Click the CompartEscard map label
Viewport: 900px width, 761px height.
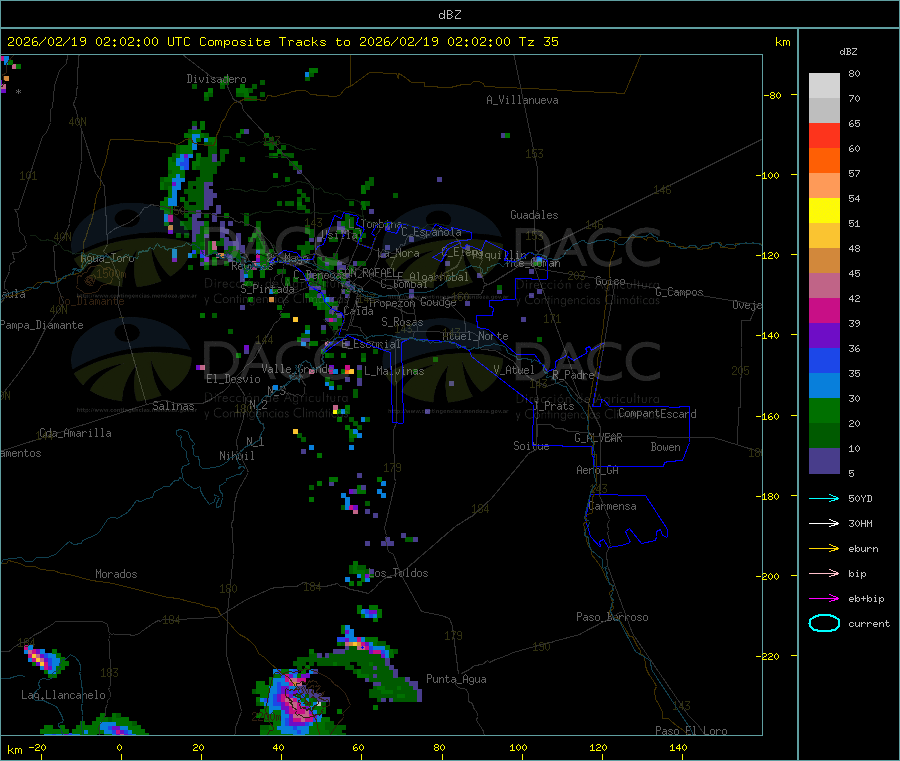[657, 414]
